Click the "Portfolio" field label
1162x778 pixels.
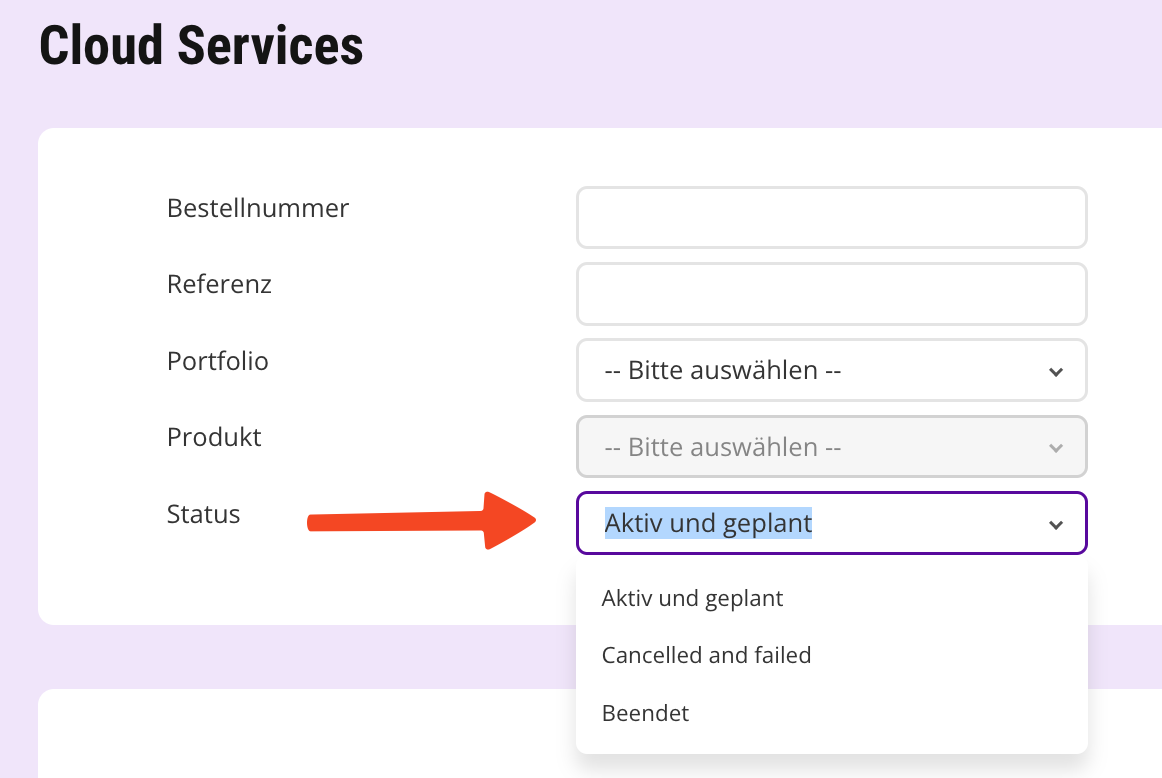tap(217, 360)
